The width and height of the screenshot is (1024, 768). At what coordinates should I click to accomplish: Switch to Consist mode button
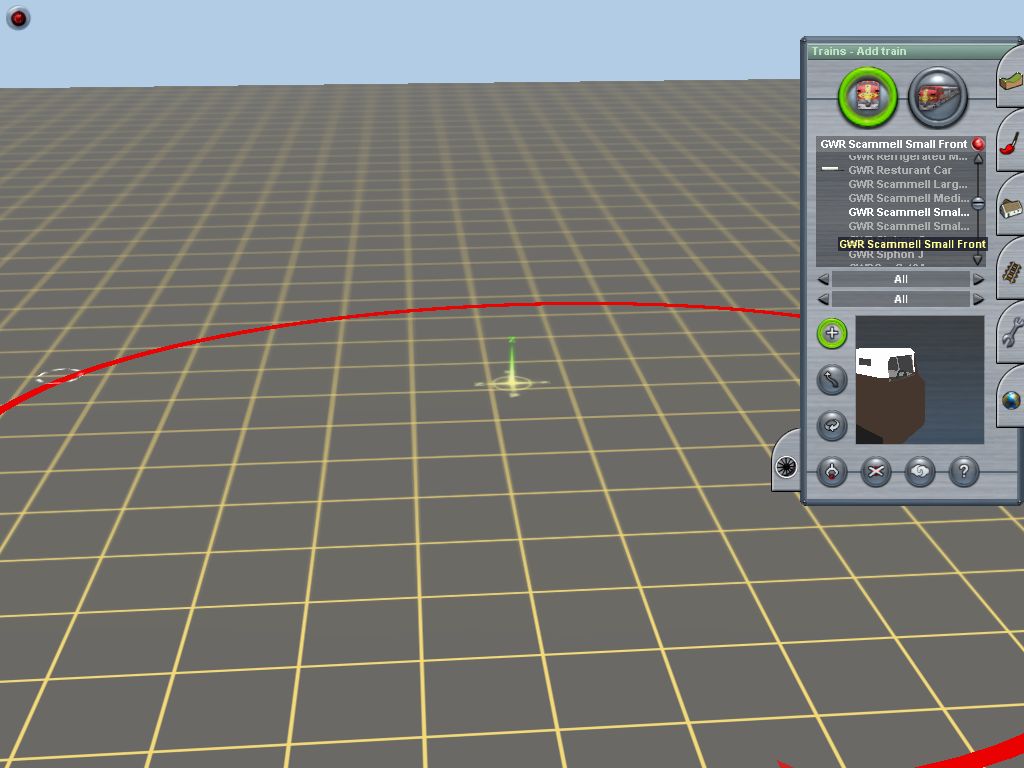937,97
